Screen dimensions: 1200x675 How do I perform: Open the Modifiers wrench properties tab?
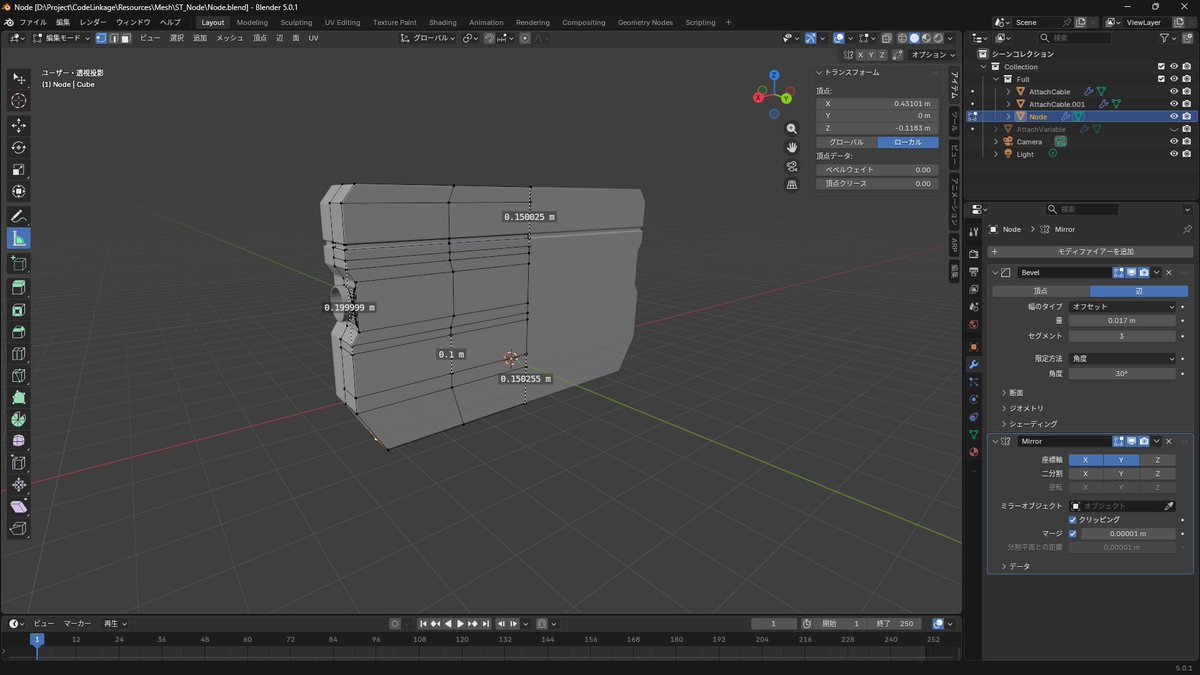[x=973, y=364]
